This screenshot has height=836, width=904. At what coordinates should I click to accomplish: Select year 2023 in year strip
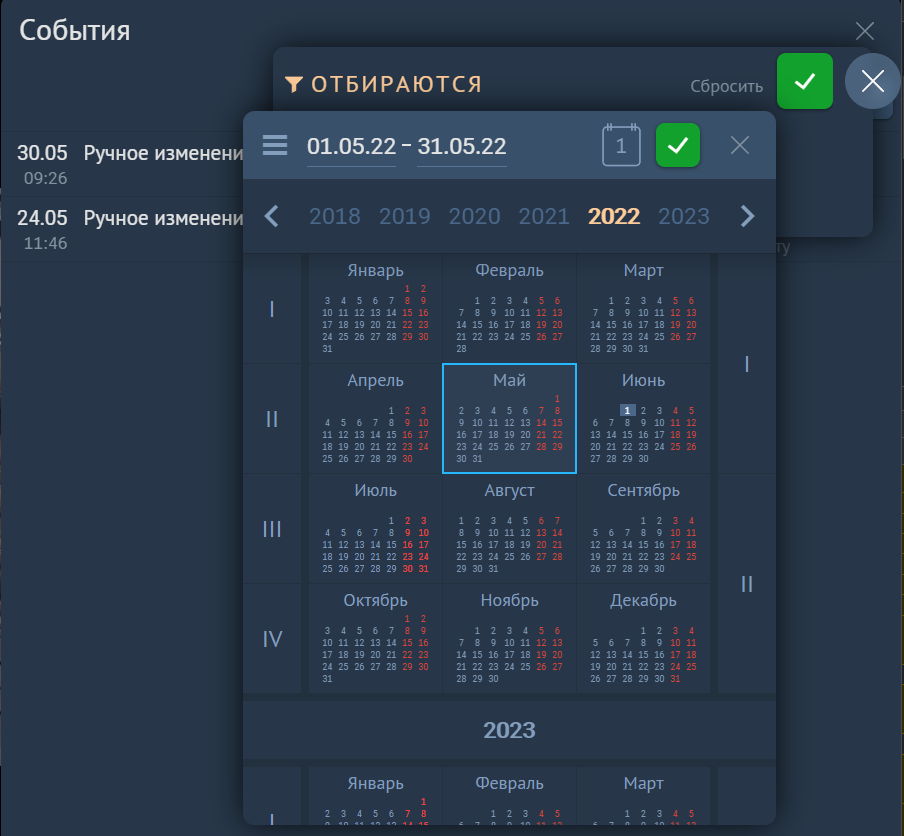click(x=684, y=216)
